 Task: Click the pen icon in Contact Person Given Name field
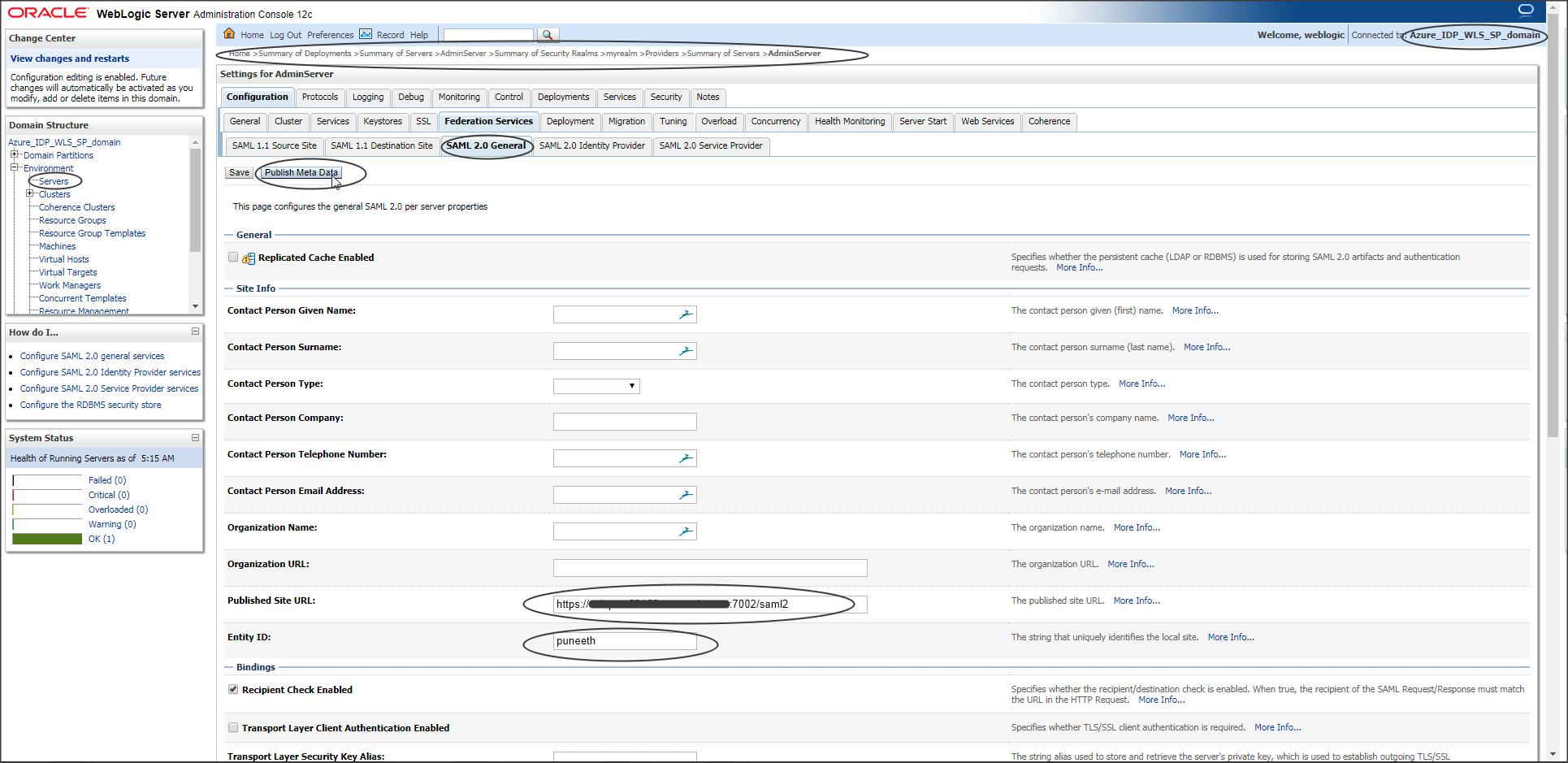(686, 314)
